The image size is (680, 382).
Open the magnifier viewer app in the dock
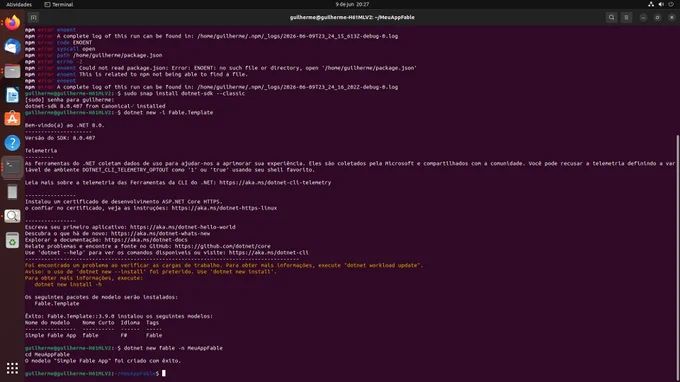coord(12,216)
